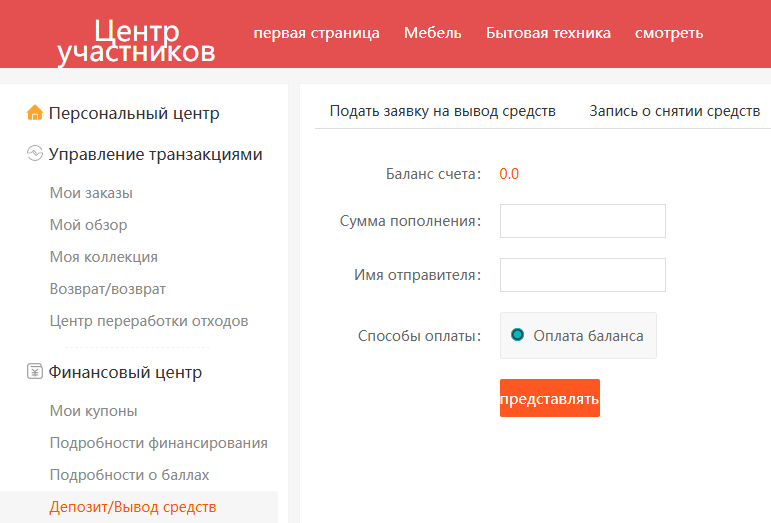Viewport: 771px width, 523px height.
Task: Open Мои заказы in the sidebar
Action: [91, 193]
